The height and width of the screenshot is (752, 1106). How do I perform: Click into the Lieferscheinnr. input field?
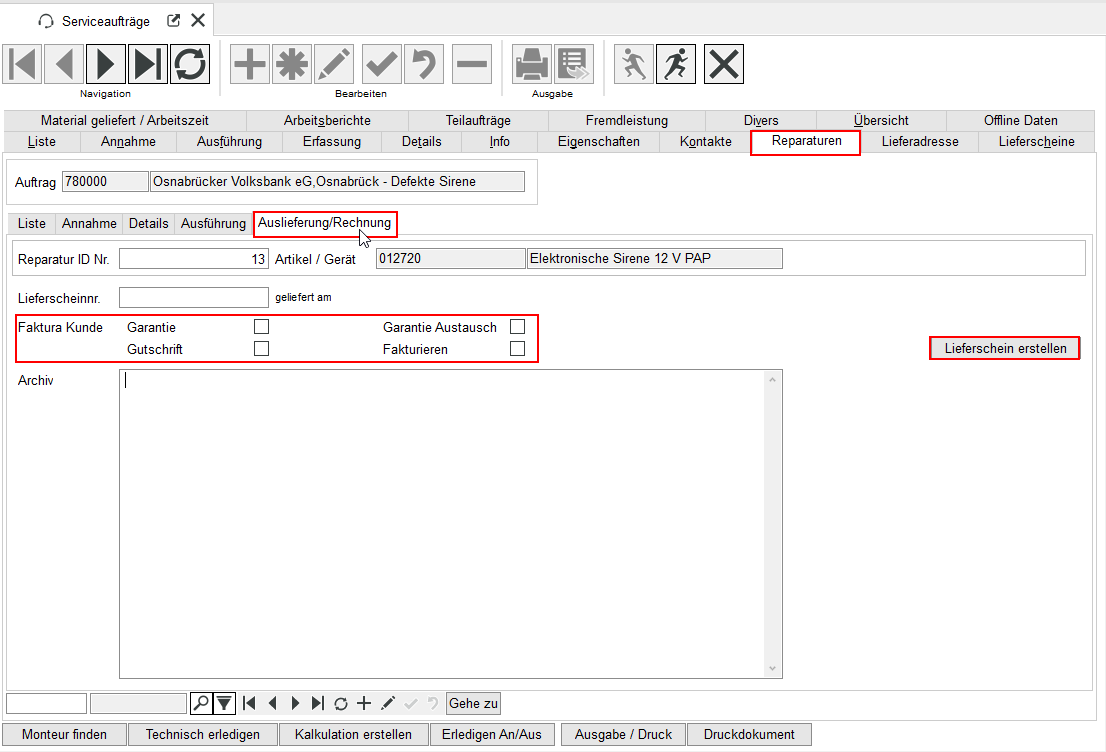[193, 297]
